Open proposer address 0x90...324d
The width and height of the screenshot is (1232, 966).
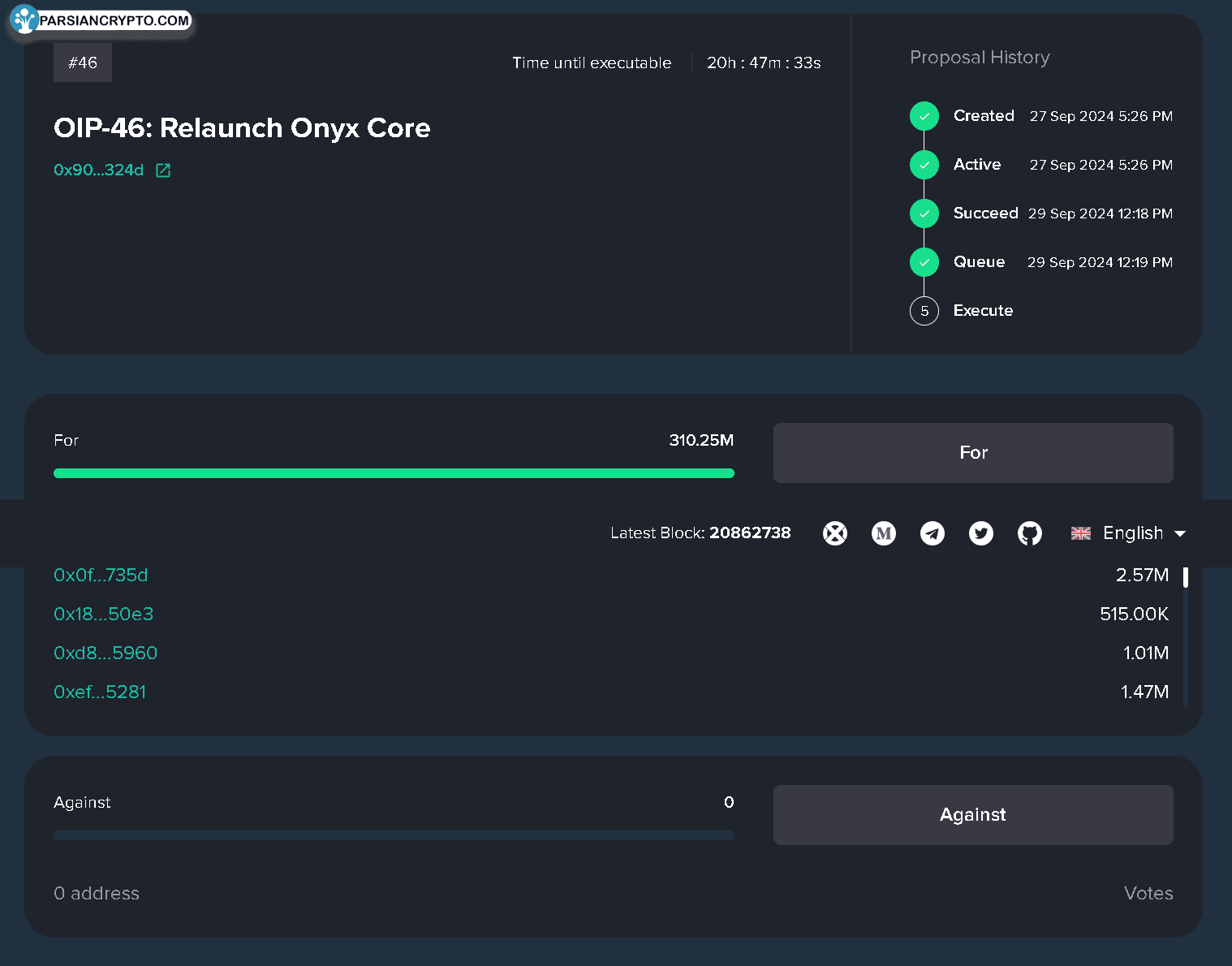click(x=98, y=170)
